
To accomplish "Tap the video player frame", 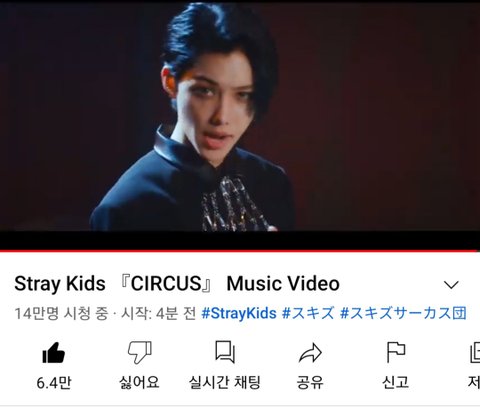I will 240,124.
